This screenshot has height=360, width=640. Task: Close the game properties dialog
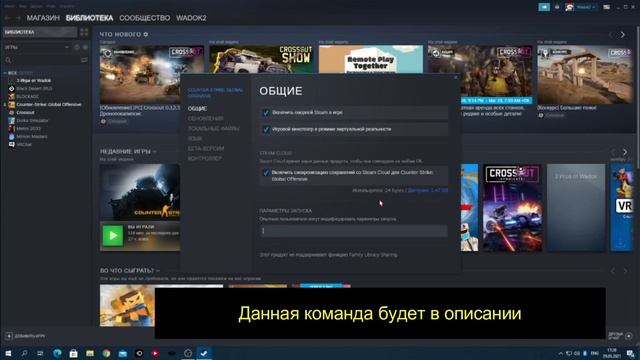tap(456, 77)
